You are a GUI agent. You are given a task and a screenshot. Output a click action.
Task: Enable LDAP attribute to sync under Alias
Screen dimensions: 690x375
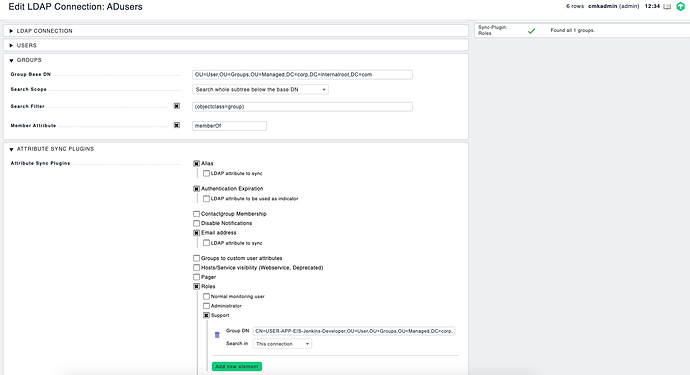click(206, 173)
